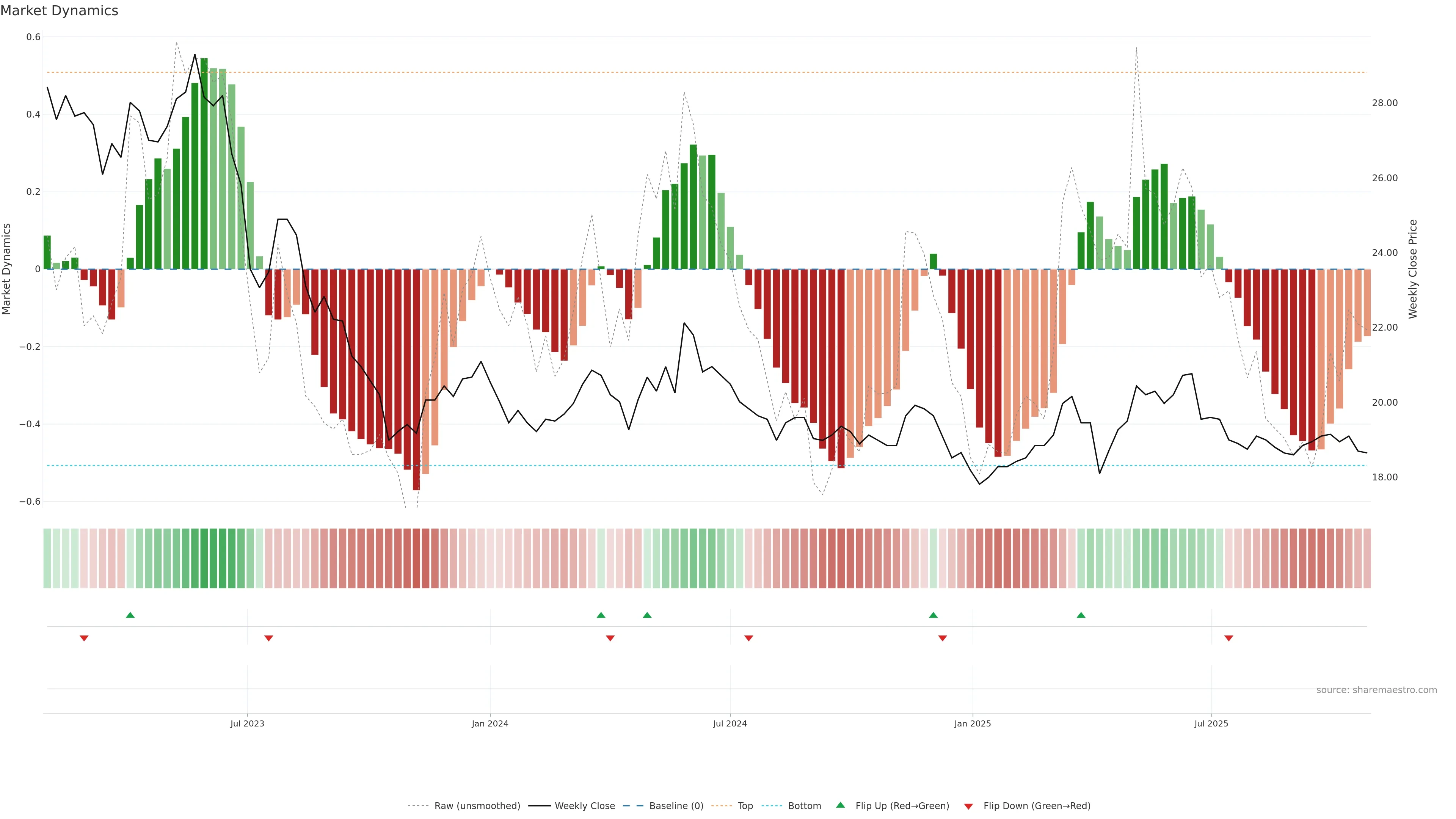The width and height of the screenshot is (1456, 819).
Task: Click the Market Dynamics chart title
Action: [x=60, y=11]
